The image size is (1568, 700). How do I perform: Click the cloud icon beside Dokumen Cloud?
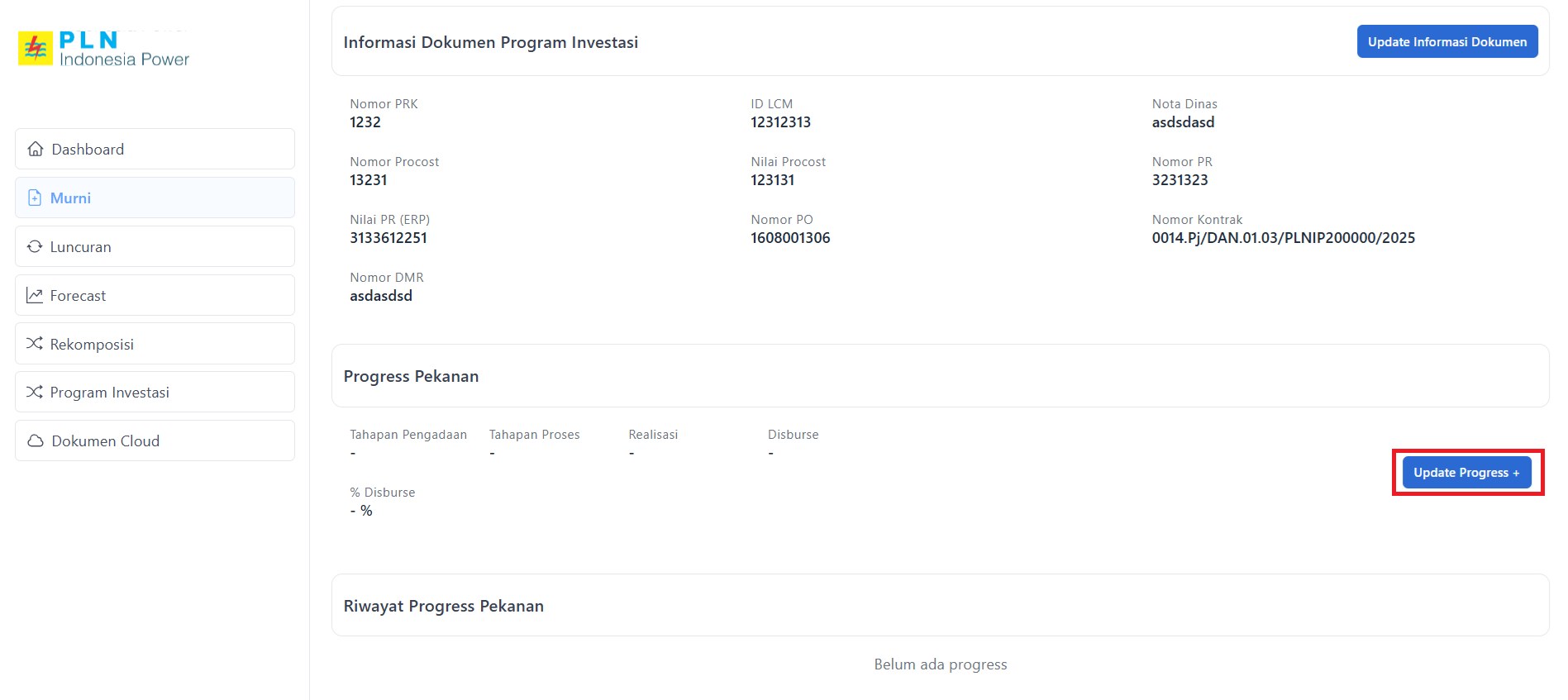[x=36, y=440]
